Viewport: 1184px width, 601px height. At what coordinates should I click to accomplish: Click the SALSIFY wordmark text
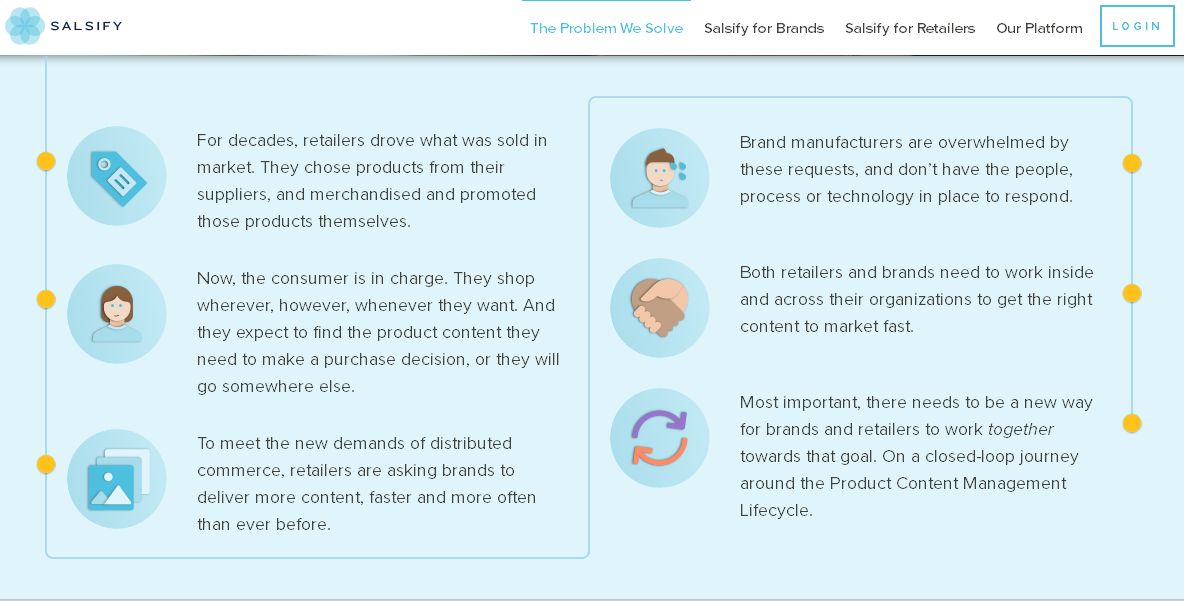coord(86,26)
